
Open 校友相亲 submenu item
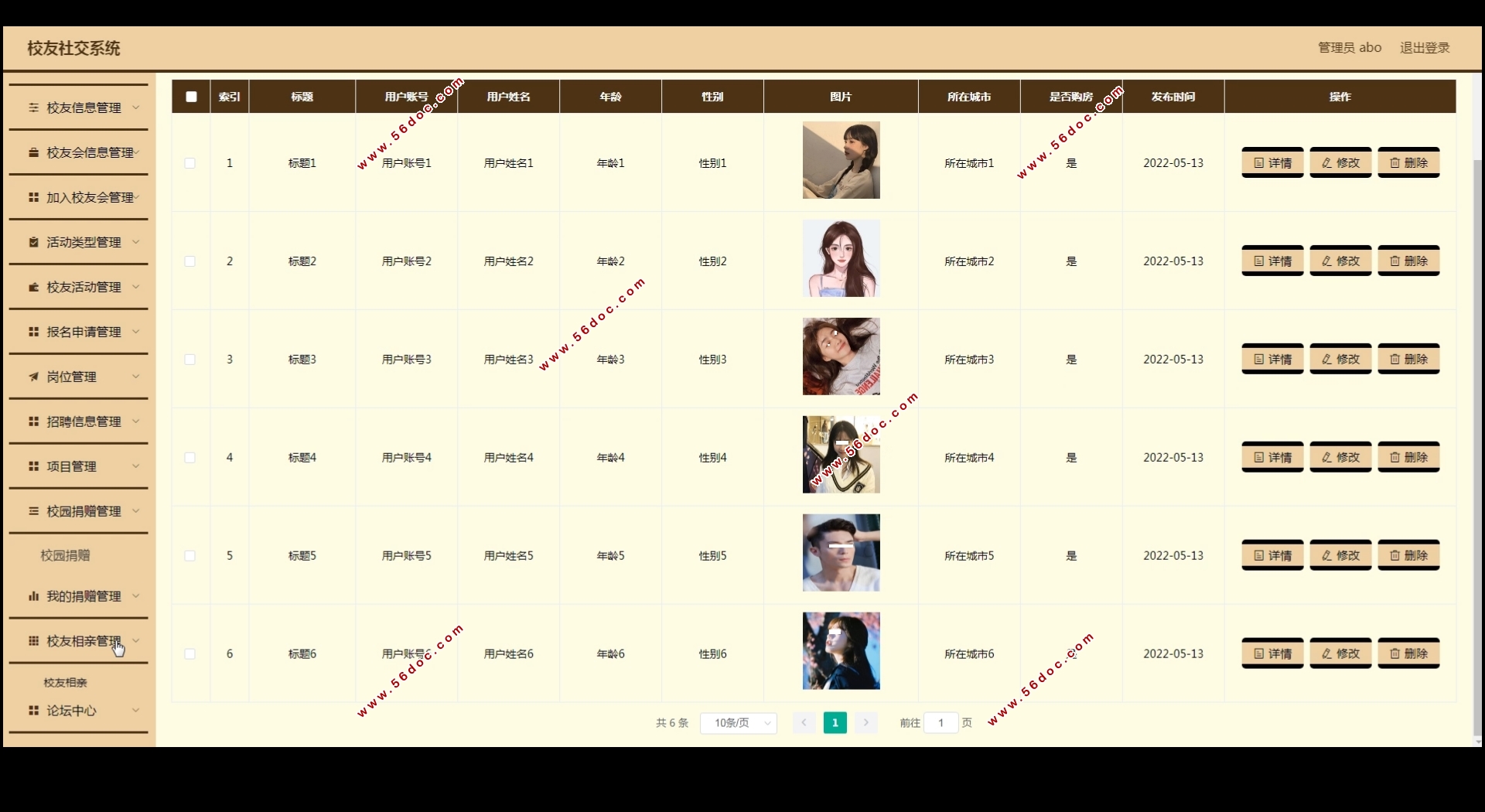(x=66, y=683)
